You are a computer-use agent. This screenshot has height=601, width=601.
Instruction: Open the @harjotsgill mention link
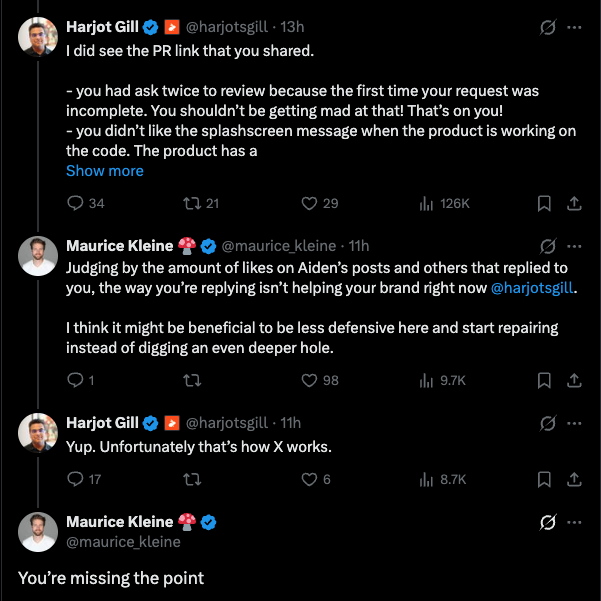tap(532, 287)
